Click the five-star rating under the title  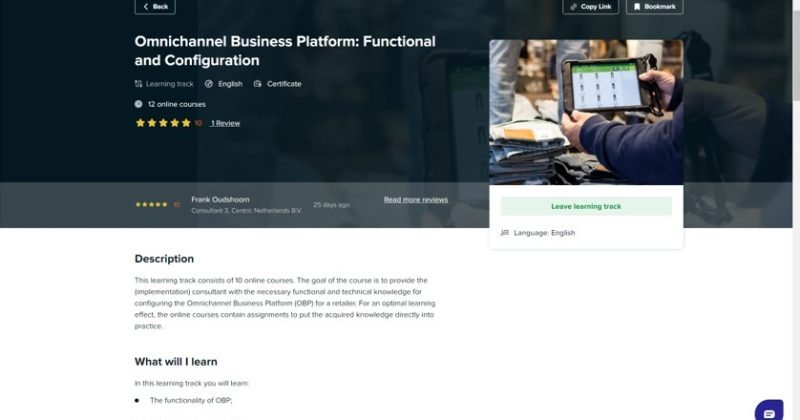pyautogui.click(x=163, y=123)
